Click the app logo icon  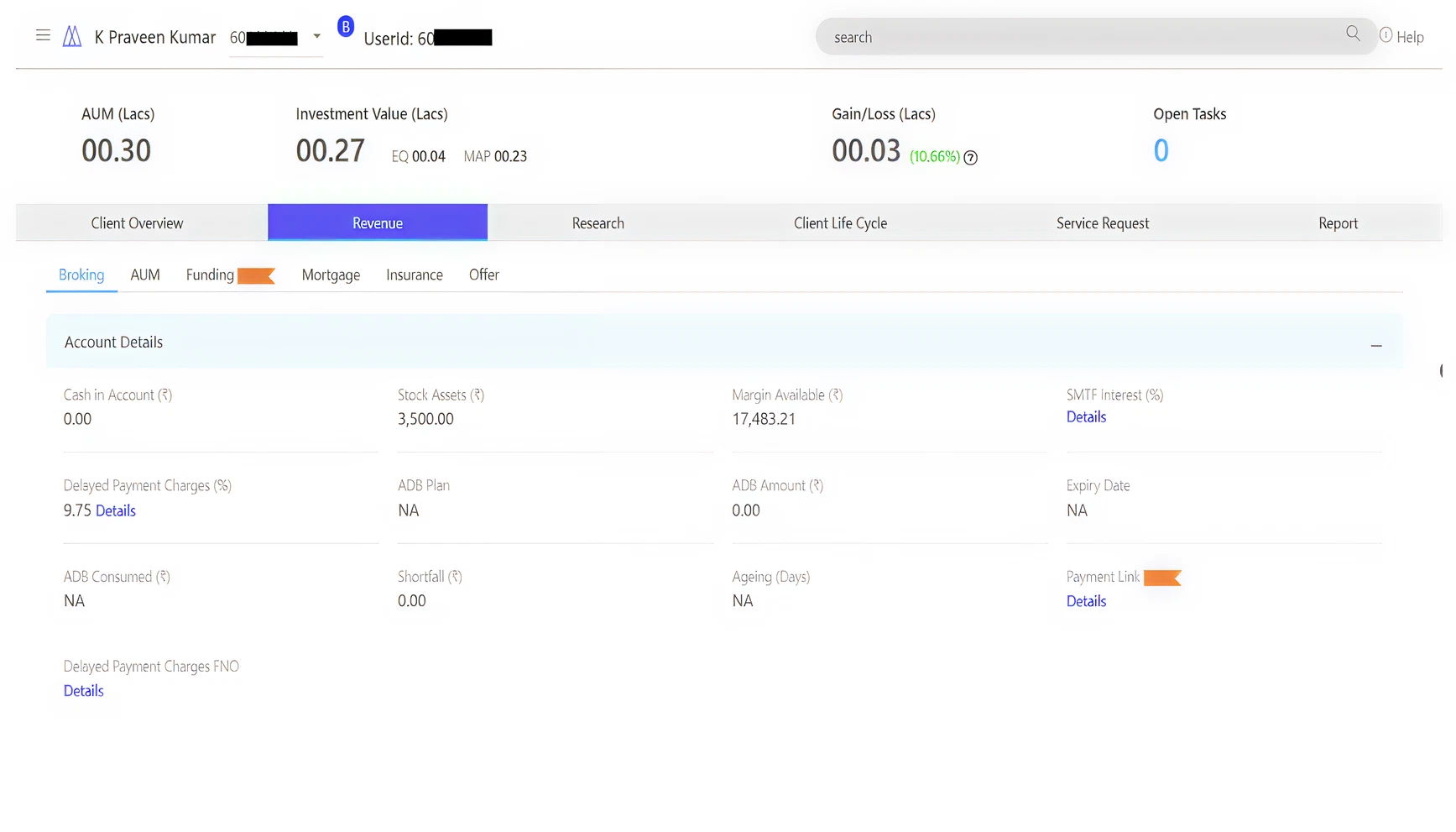[72, 36]
